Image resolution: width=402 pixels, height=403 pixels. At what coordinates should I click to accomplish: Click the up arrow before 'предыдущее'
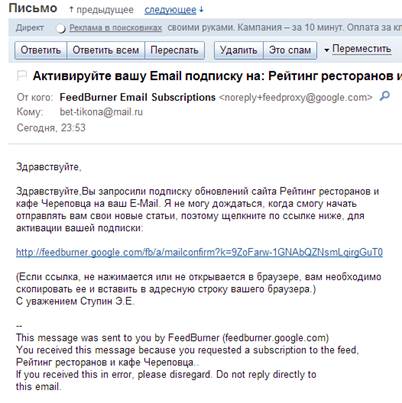click(x=71, y=10)
